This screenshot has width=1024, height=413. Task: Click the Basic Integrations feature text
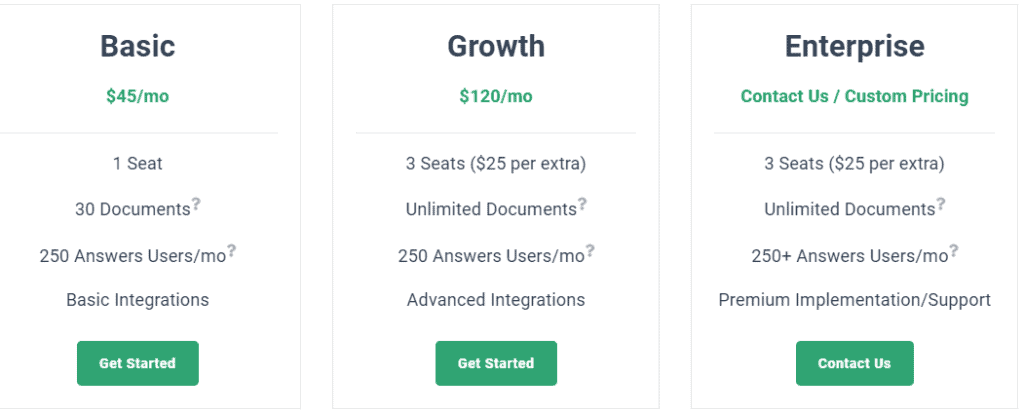[x=138, y=299]
